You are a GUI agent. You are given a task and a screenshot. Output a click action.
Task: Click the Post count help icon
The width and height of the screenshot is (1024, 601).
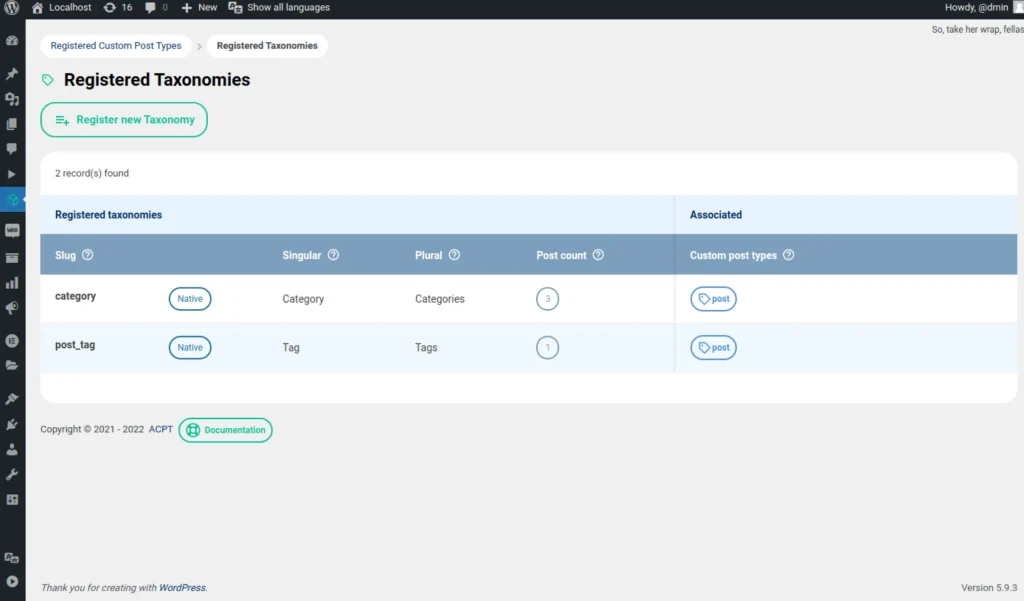[598, 255]
